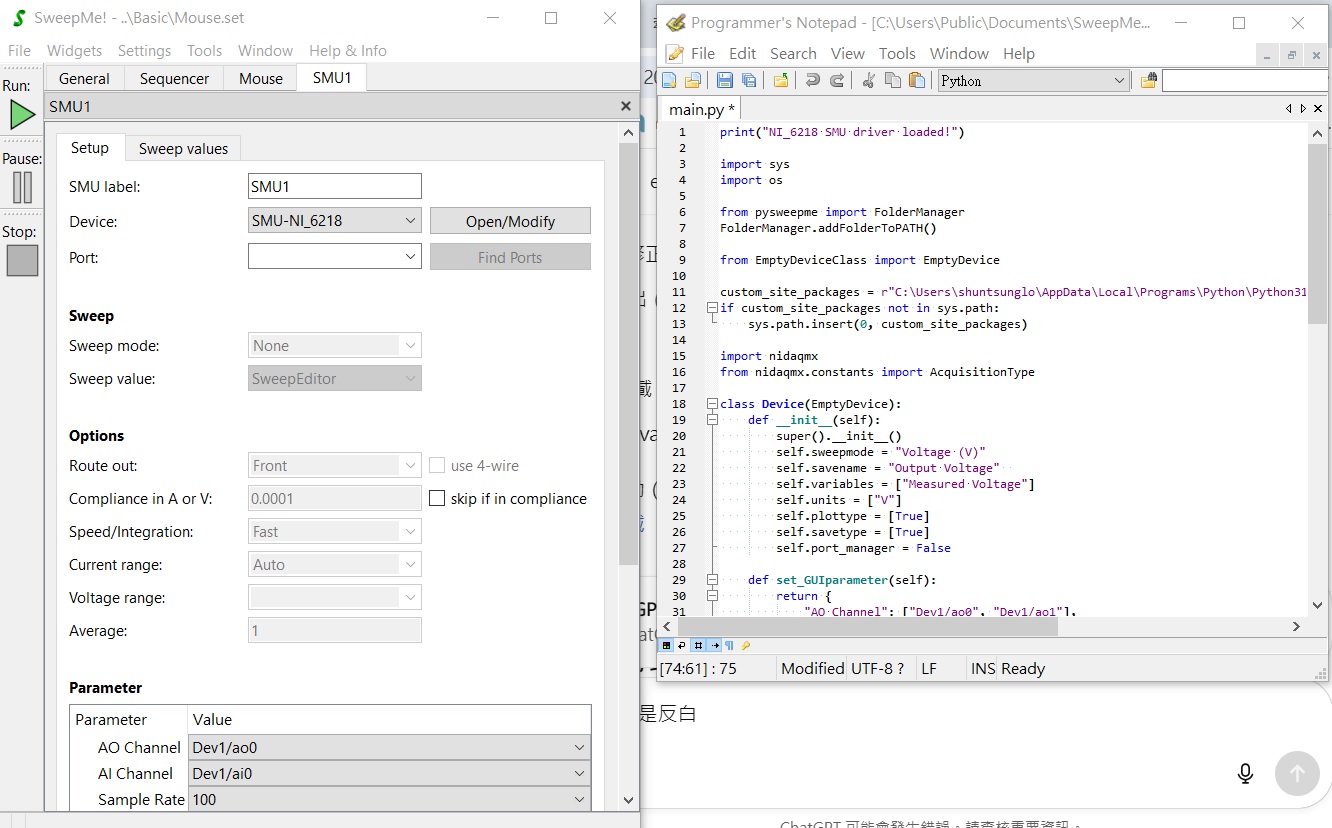Open the Device dropdown showing SMU-NI_6218

click(x=335, y=221)
